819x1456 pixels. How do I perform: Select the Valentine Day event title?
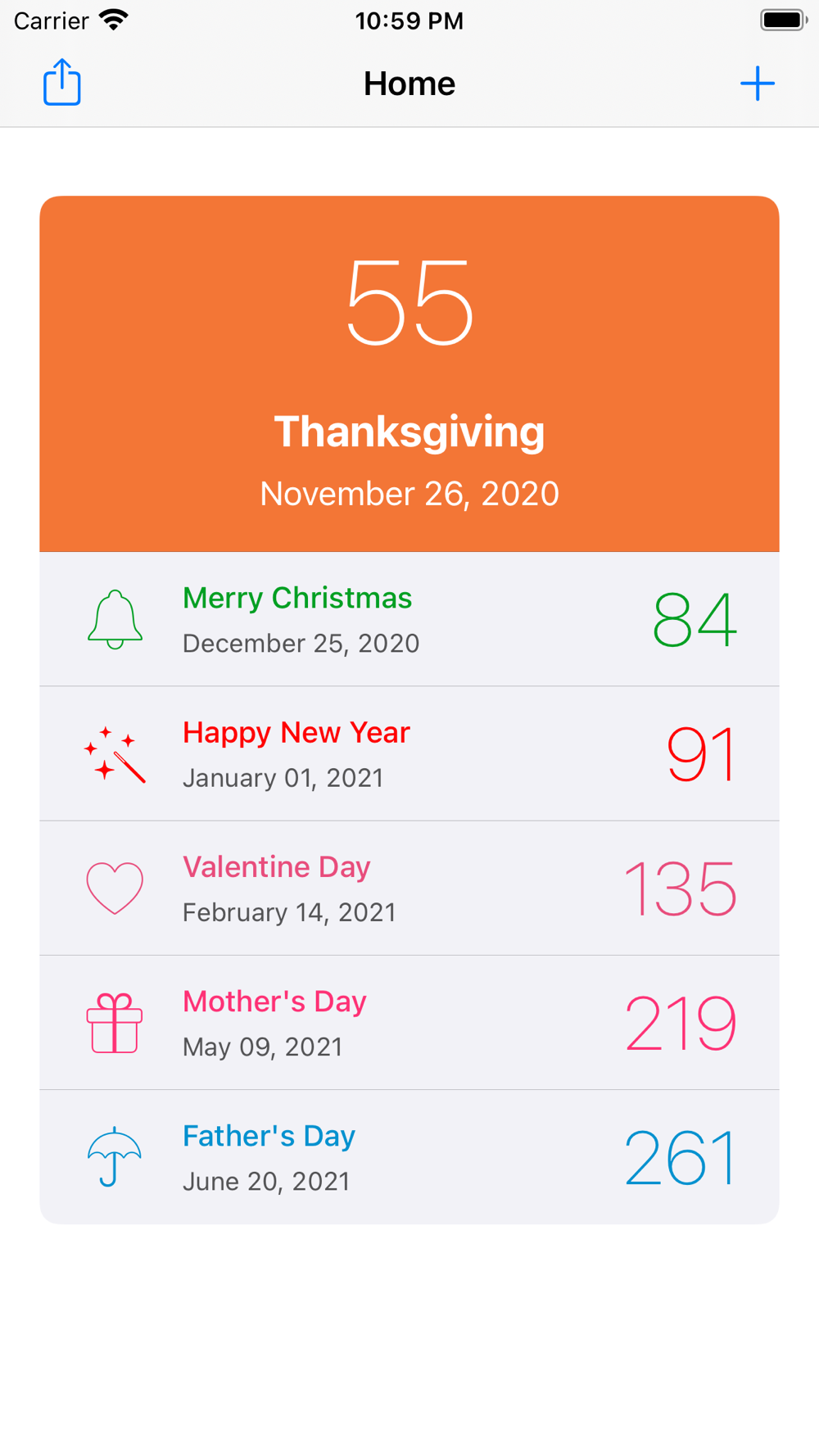tap(277, 866)
